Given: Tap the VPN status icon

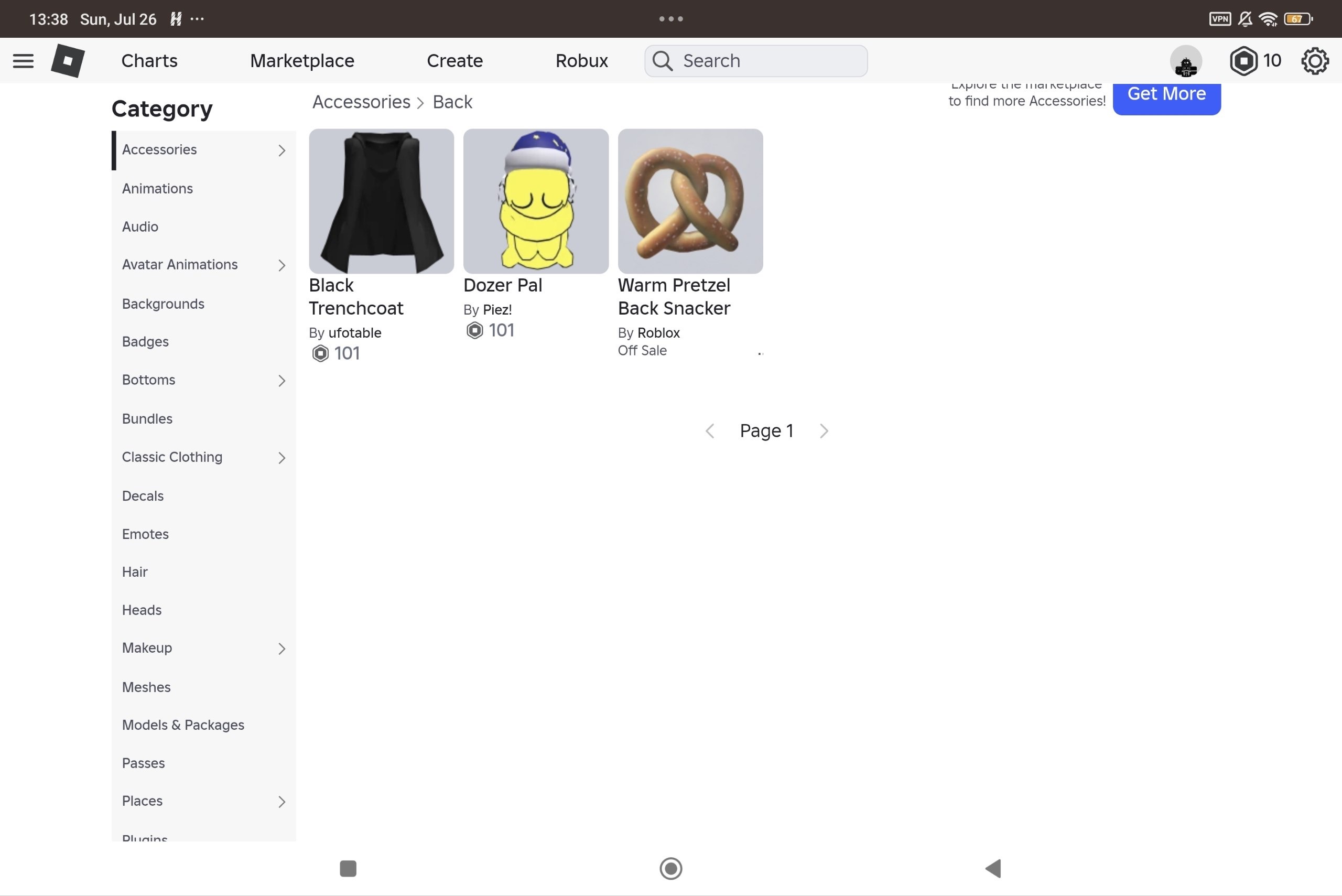Looking at the screenshot, I should [x=1220, y=19].
